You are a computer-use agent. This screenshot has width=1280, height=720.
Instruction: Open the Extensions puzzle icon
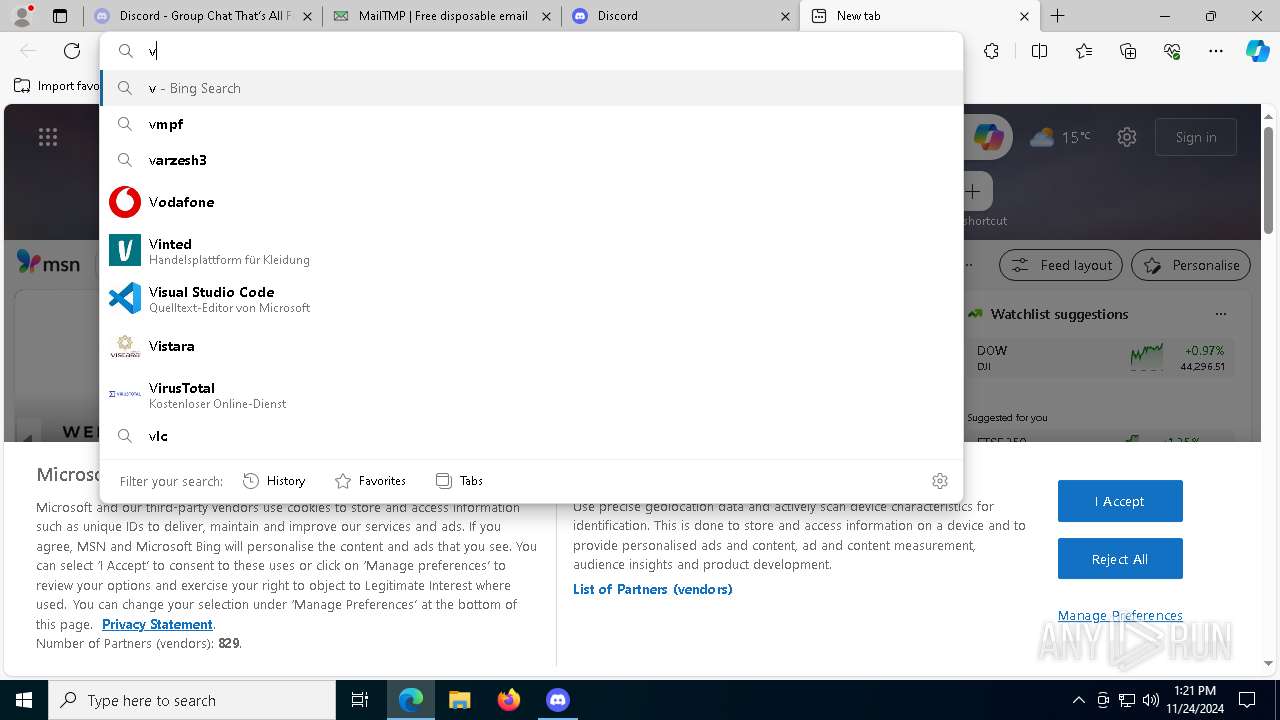coord(991,51)
